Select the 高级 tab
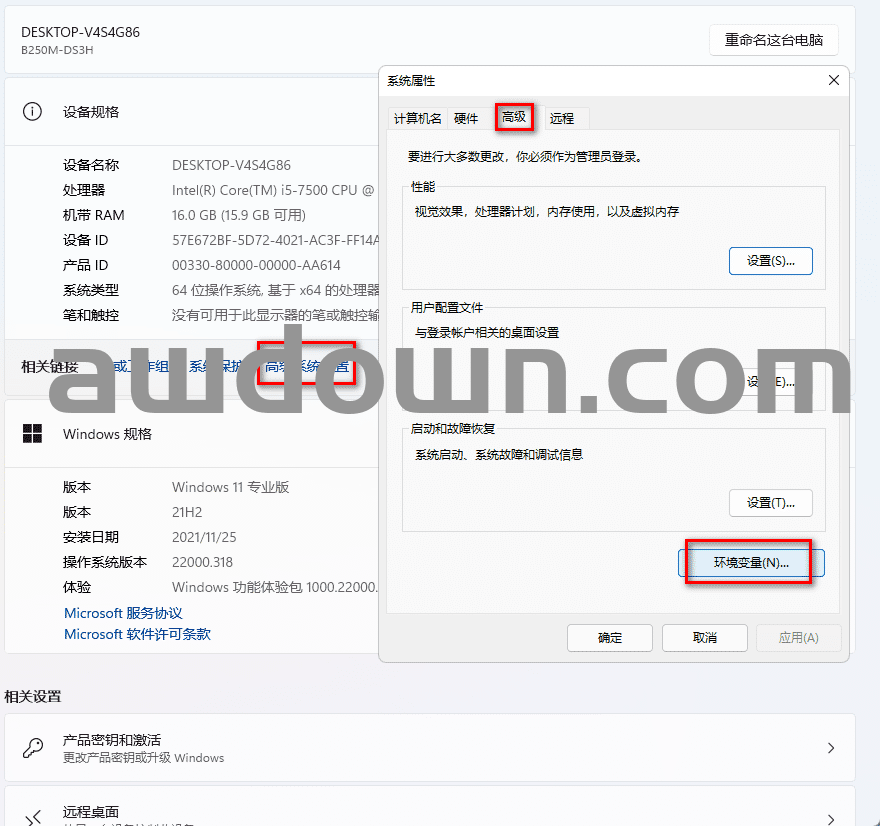Viewport: 880px width, 826px height. tap(514, 118)
